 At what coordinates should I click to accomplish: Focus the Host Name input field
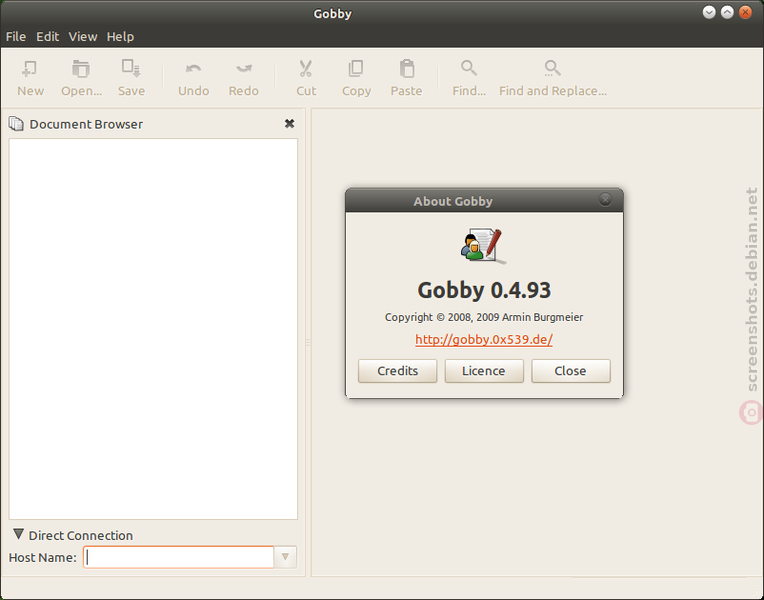click(x=179, y=557)
